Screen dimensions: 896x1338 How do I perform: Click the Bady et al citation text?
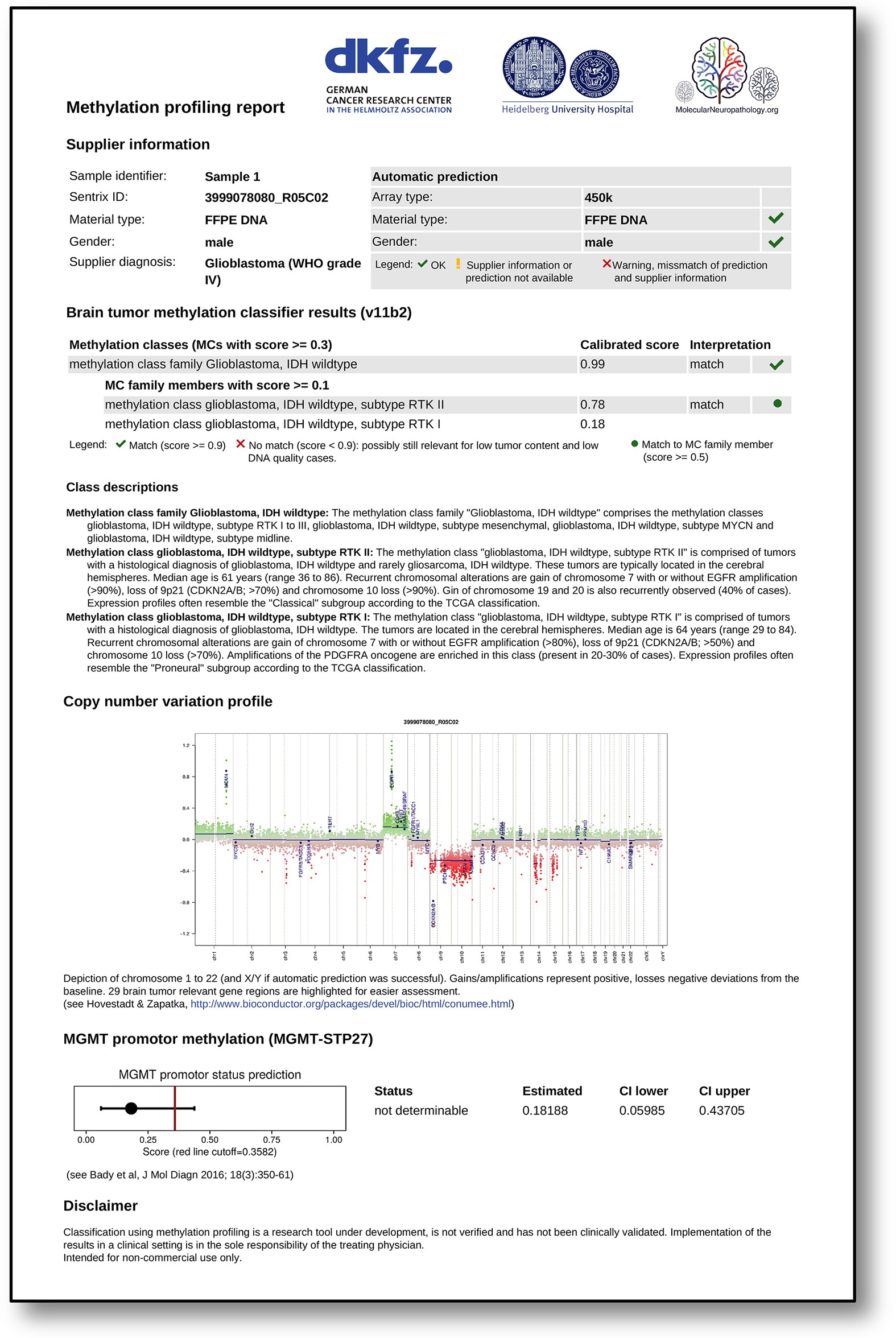coord(179,1175)
